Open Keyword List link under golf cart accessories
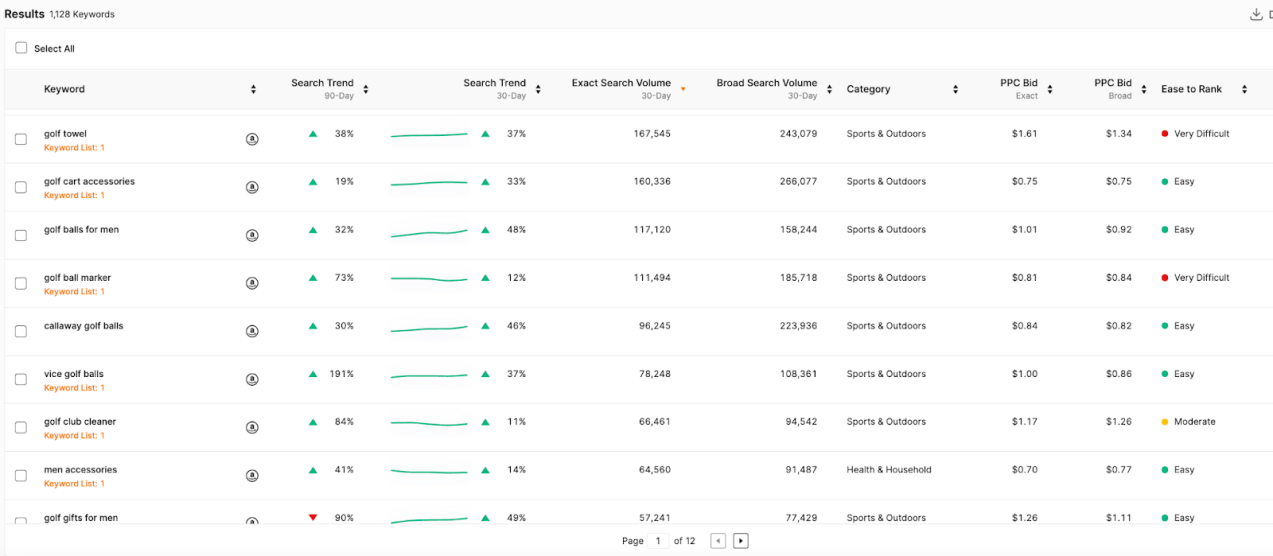 tap(74, 196)
